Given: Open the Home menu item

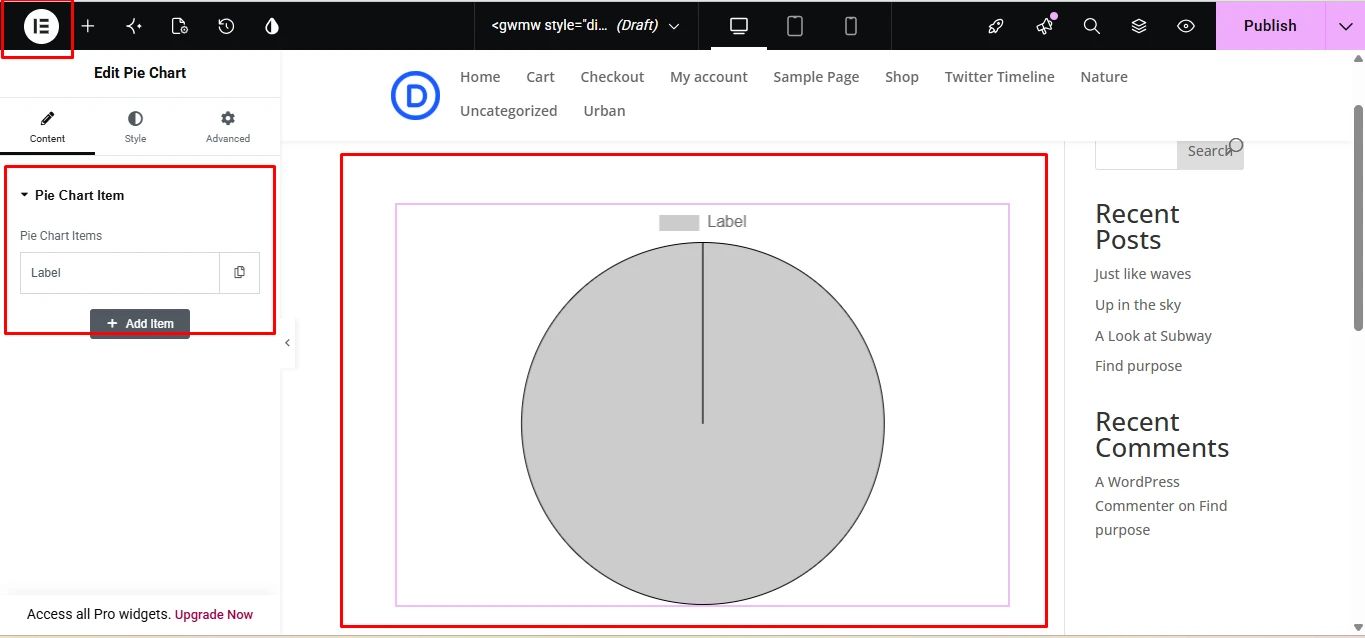Looking at the screenshot, I should (x=480, y=77).
